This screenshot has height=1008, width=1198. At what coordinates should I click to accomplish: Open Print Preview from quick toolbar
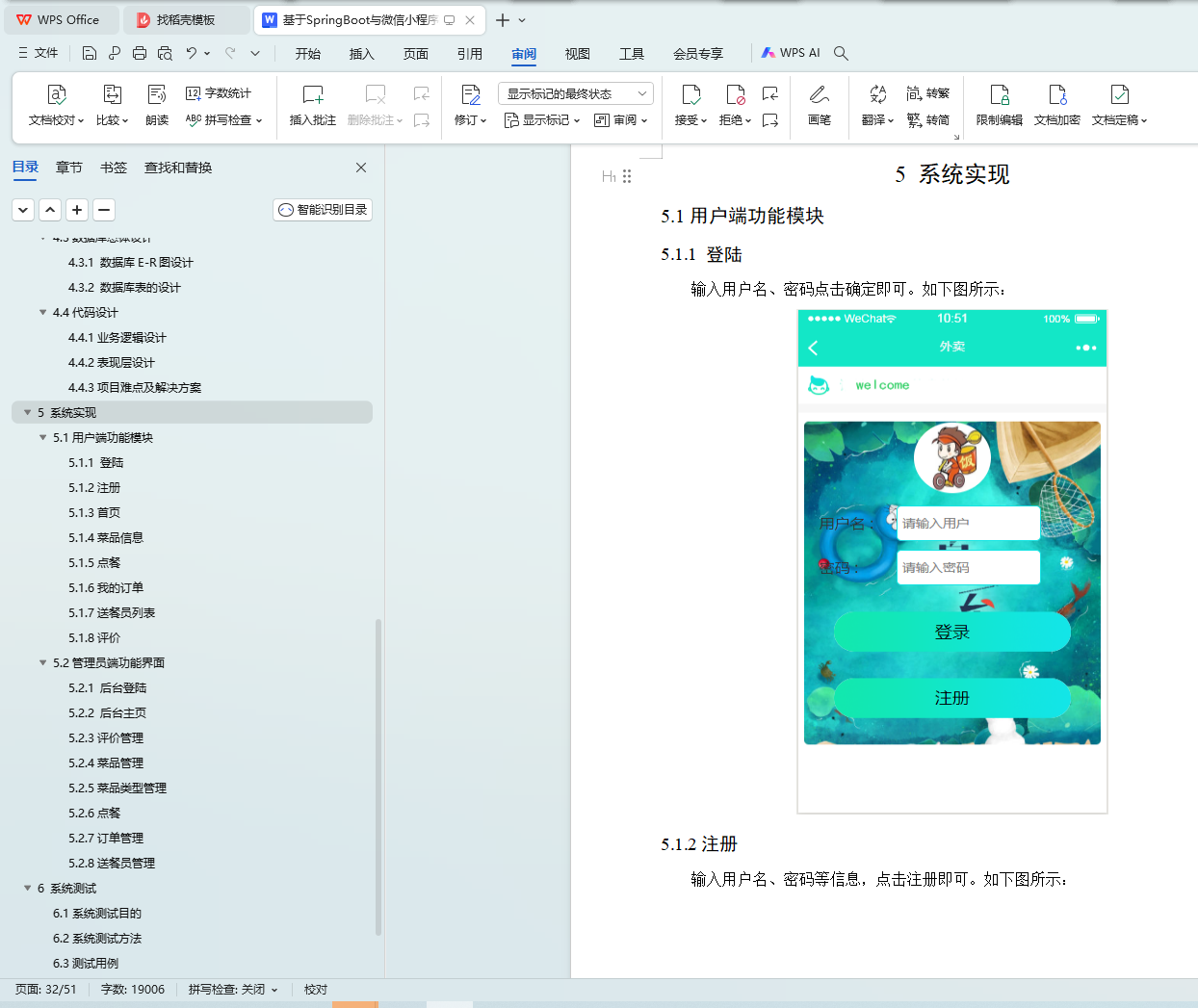click(x=165, y=53)
